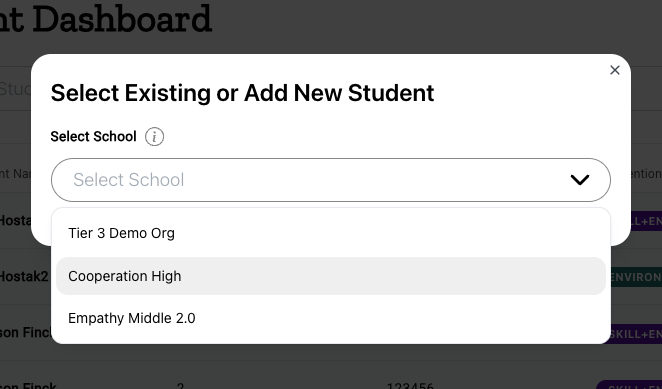The height and width of the screenshot is (389, 662).
Task: Close the Select Existing Student dialog
Action: click(x=615, y=70)
